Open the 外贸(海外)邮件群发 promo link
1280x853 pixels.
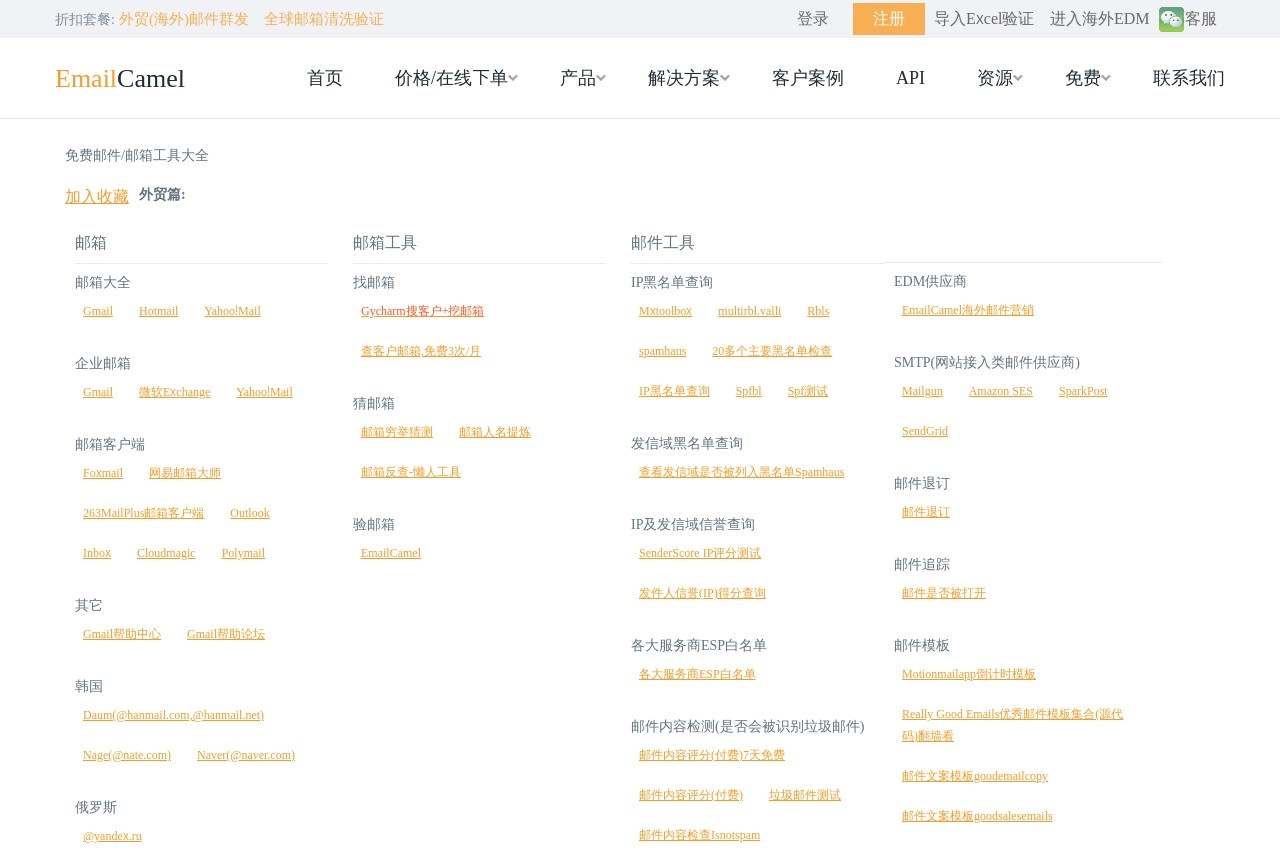pos(184,19)
